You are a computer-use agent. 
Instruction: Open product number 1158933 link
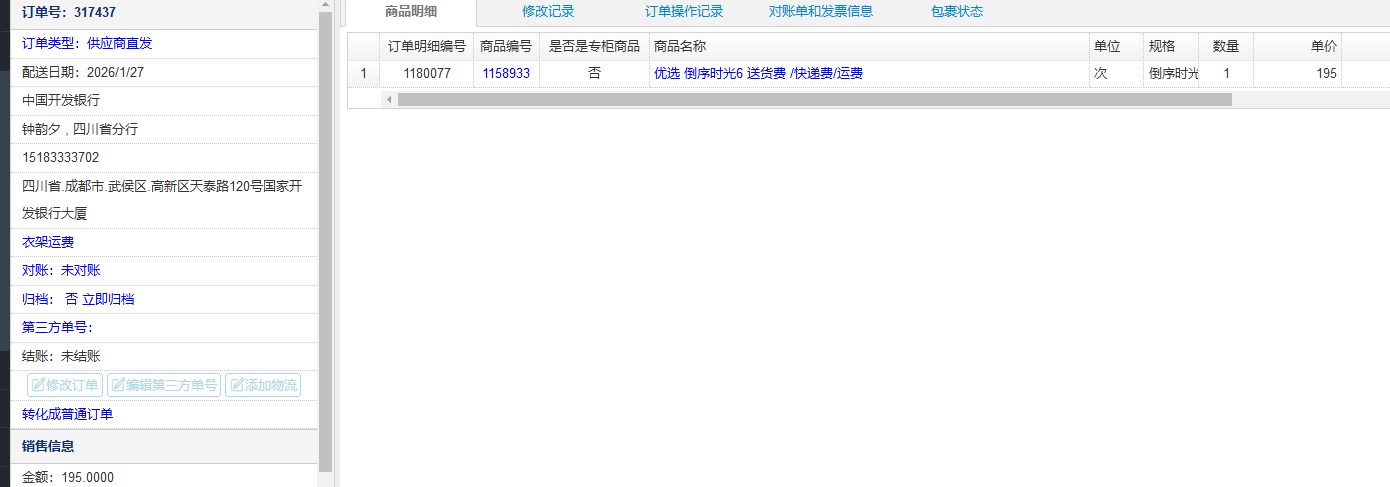point(506,74)
